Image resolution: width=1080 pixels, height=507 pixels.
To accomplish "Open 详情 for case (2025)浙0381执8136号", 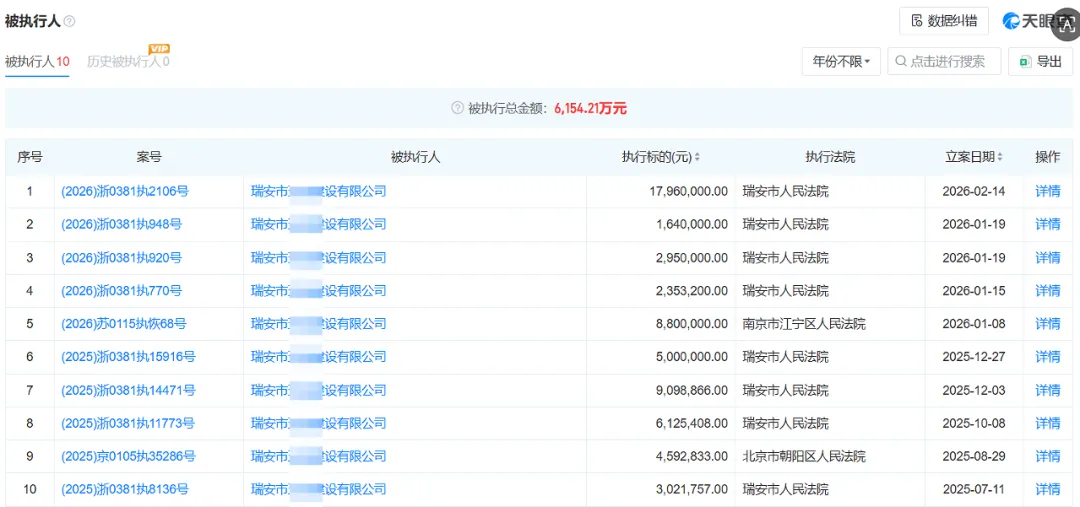I will pyautogui.click(x=1048, y=489).
